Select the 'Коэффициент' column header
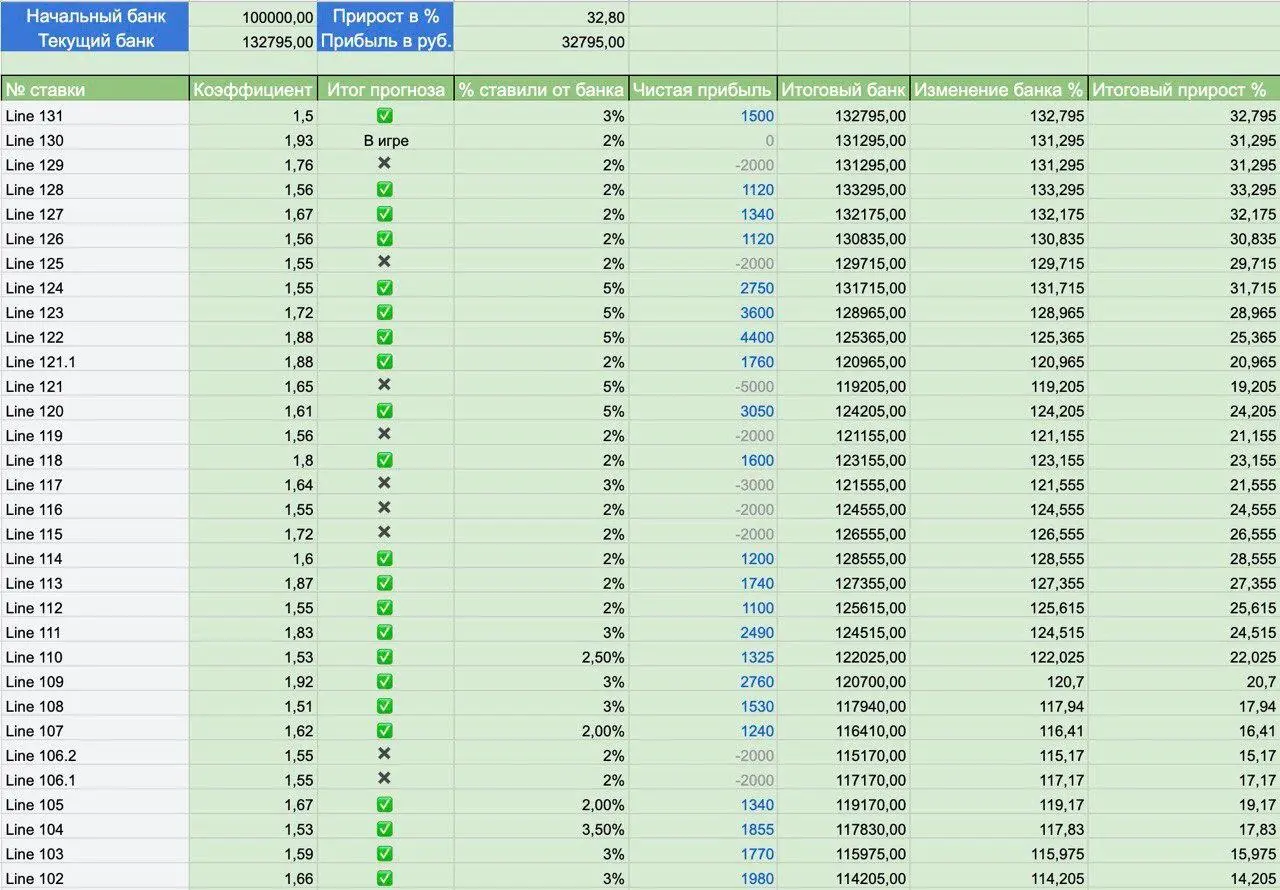 (x=253, y=89)
